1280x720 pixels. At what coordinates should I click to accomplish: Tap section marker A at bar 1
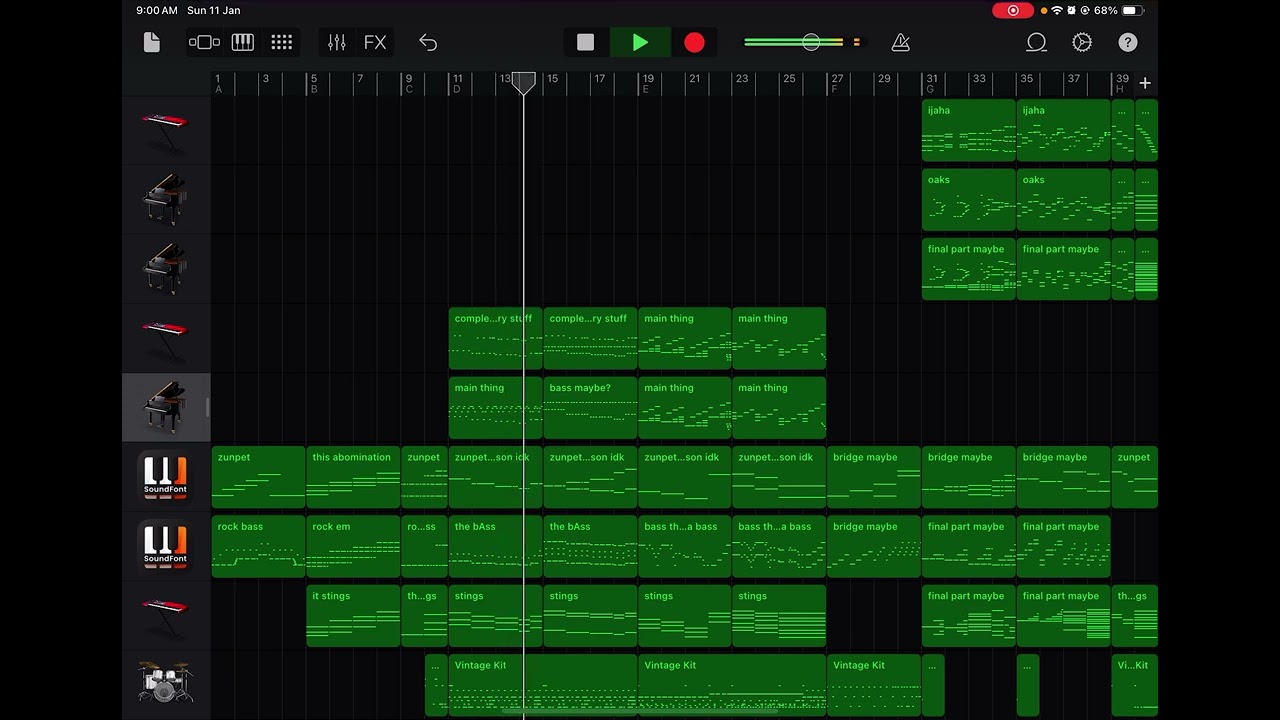coord(218,90)
